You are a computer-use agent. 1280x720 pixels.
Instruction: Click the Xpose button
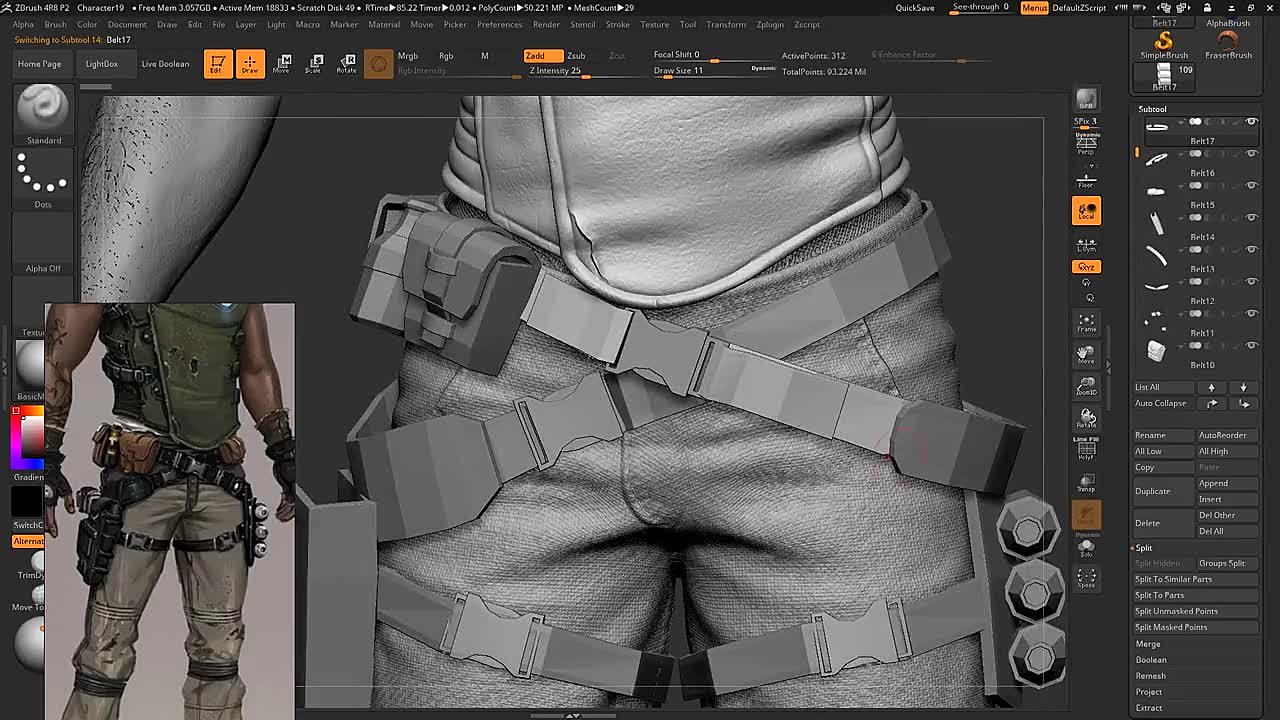pos(1086,579)
